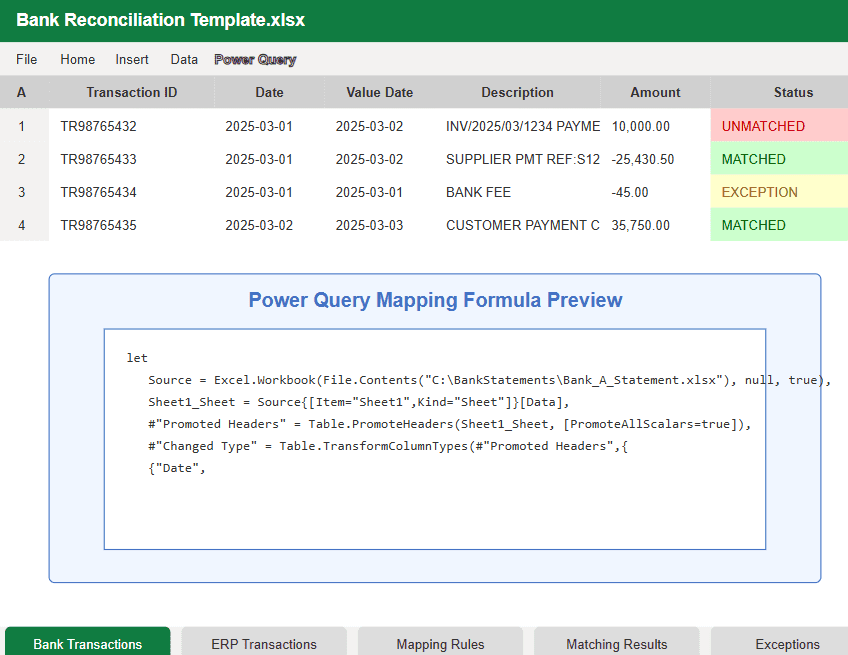This screenshot has height=655, width=848.
Task: Go to the Exceptions sheet tab
Action: (x=787, y=643)
